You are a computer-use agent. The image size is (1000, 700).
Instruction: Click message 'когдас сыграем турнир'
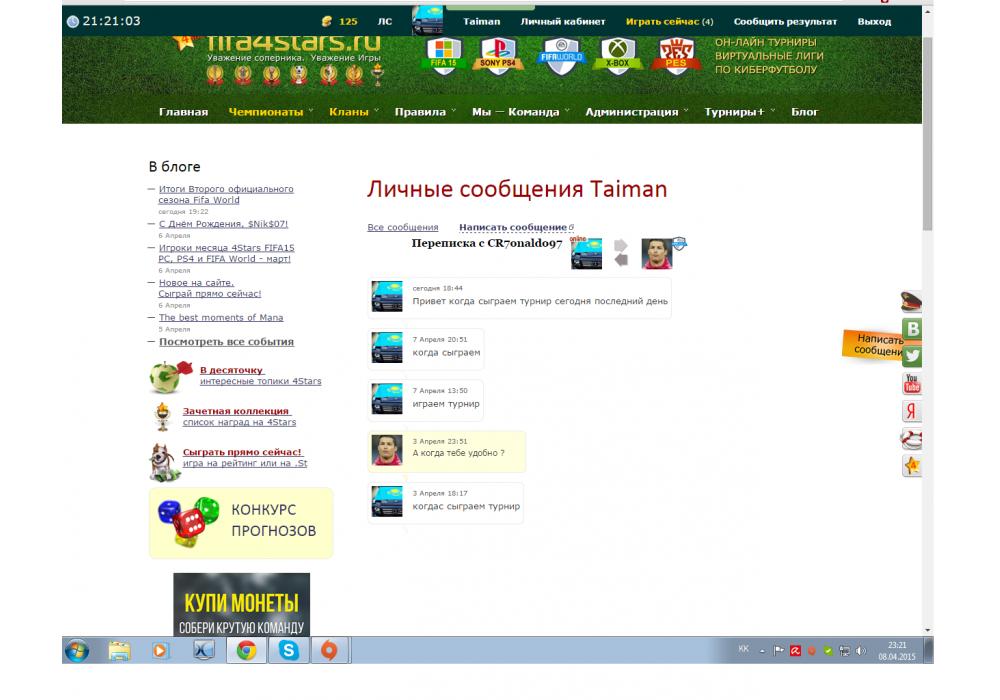click(446, 503)
